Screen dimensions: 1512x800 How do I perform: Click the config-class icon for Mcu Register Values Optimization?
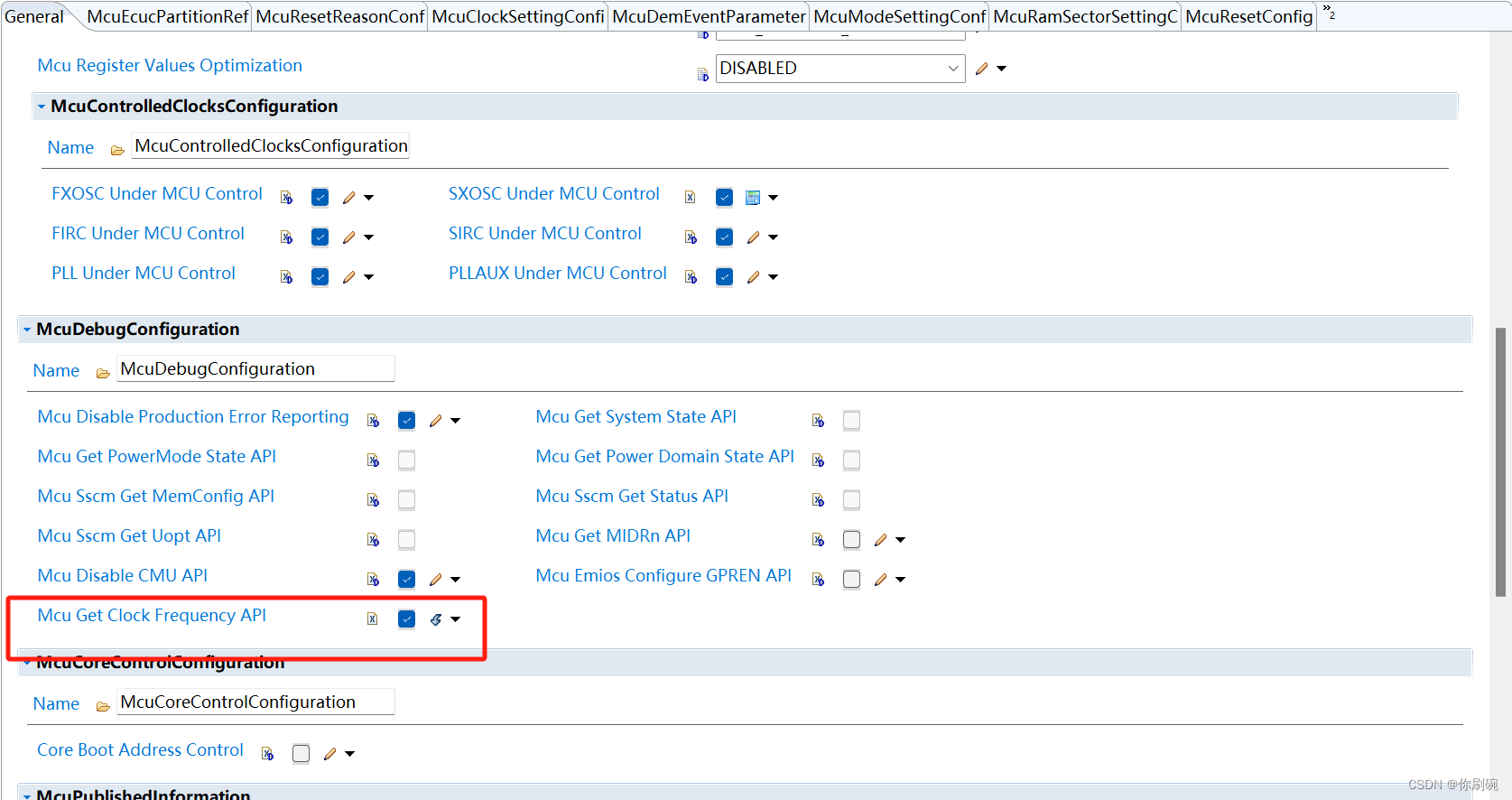pos(703,75)
